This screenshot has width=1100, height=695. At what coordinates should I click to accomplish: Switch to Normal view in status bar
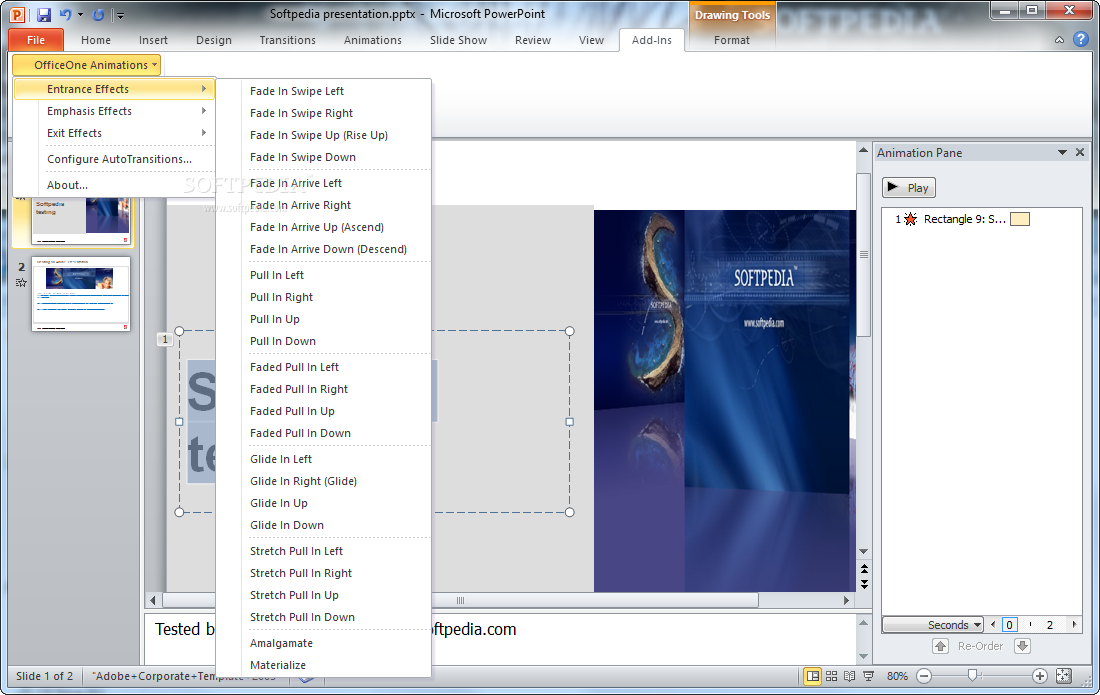[812, 676]
